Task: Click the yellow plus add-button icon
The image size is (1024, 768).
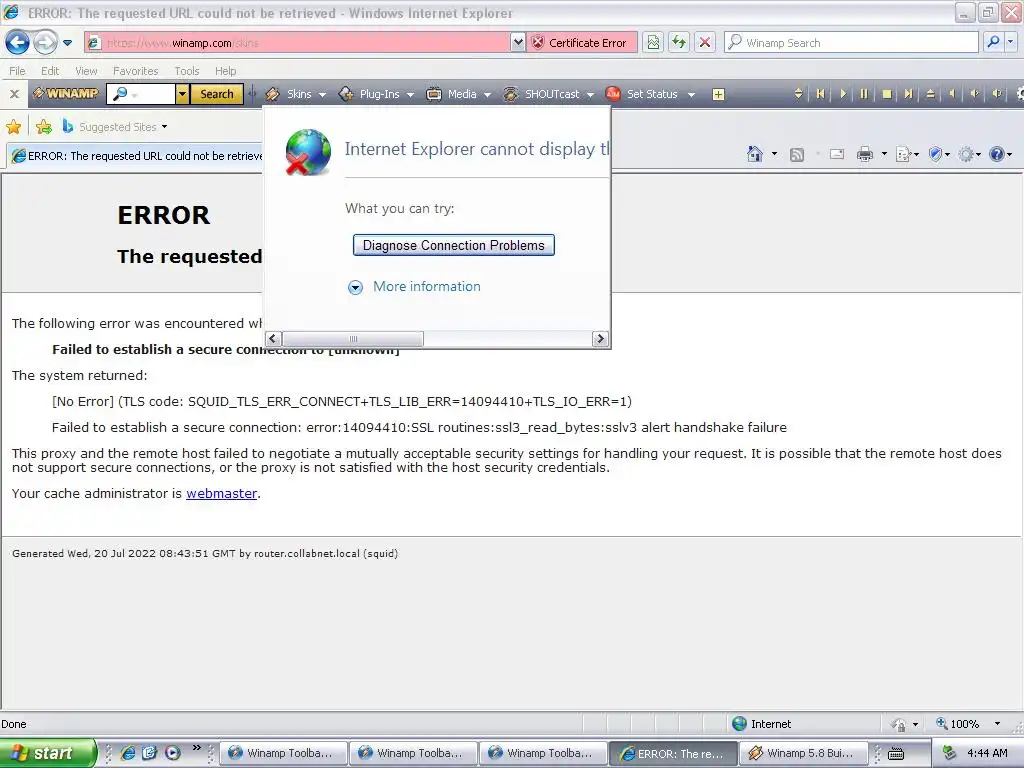Action: pos(718,95)
